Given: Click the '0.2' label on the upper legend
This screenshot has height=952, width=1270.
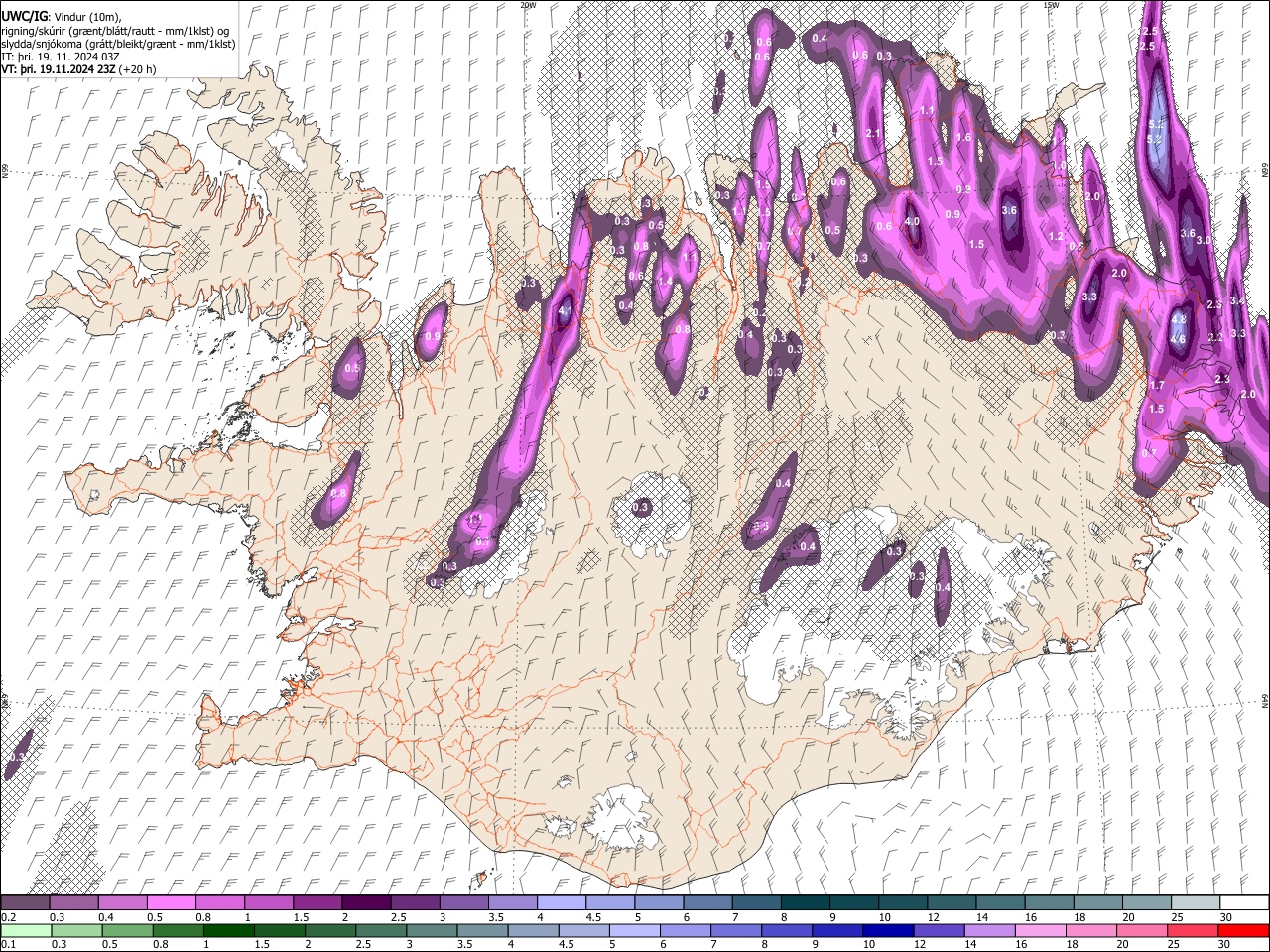Looking at the screenshot, I should [8, 917].
